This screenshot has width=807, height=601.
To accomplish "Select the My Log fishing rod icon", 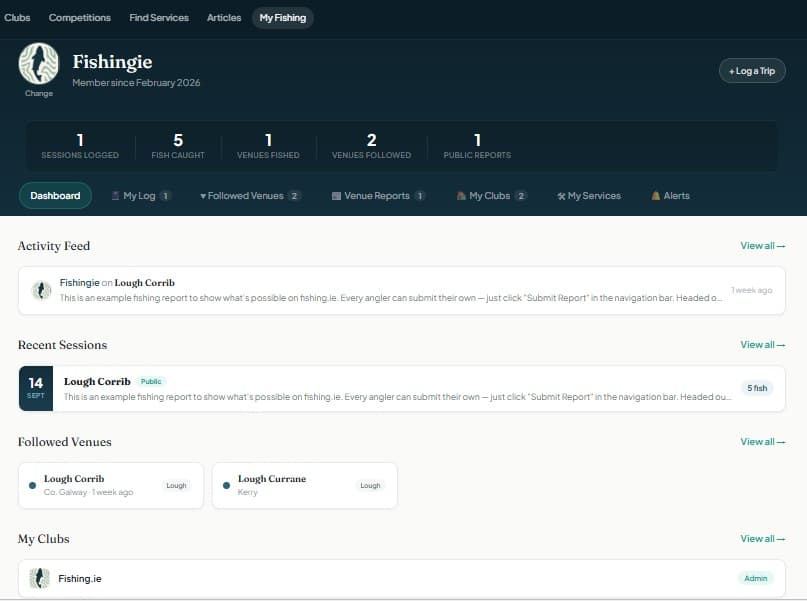I will coord(115,196).
